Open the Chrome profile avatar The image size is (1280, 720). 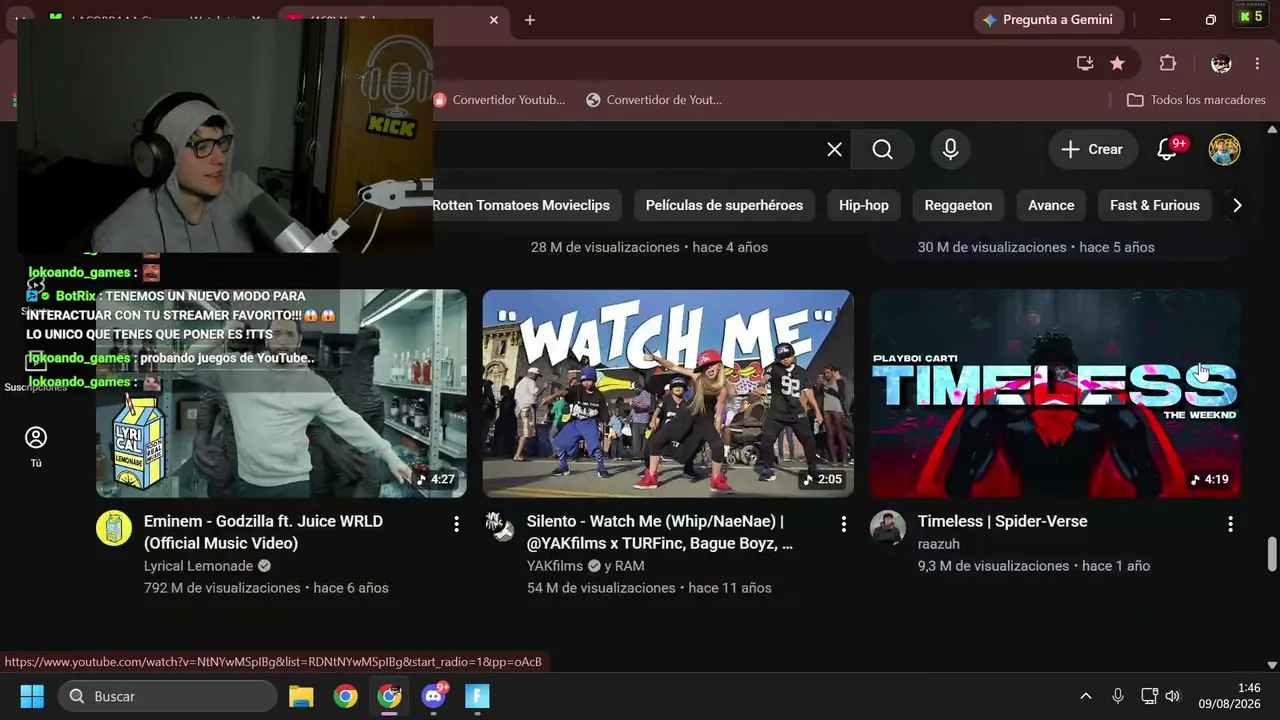tap(1220, 63)
